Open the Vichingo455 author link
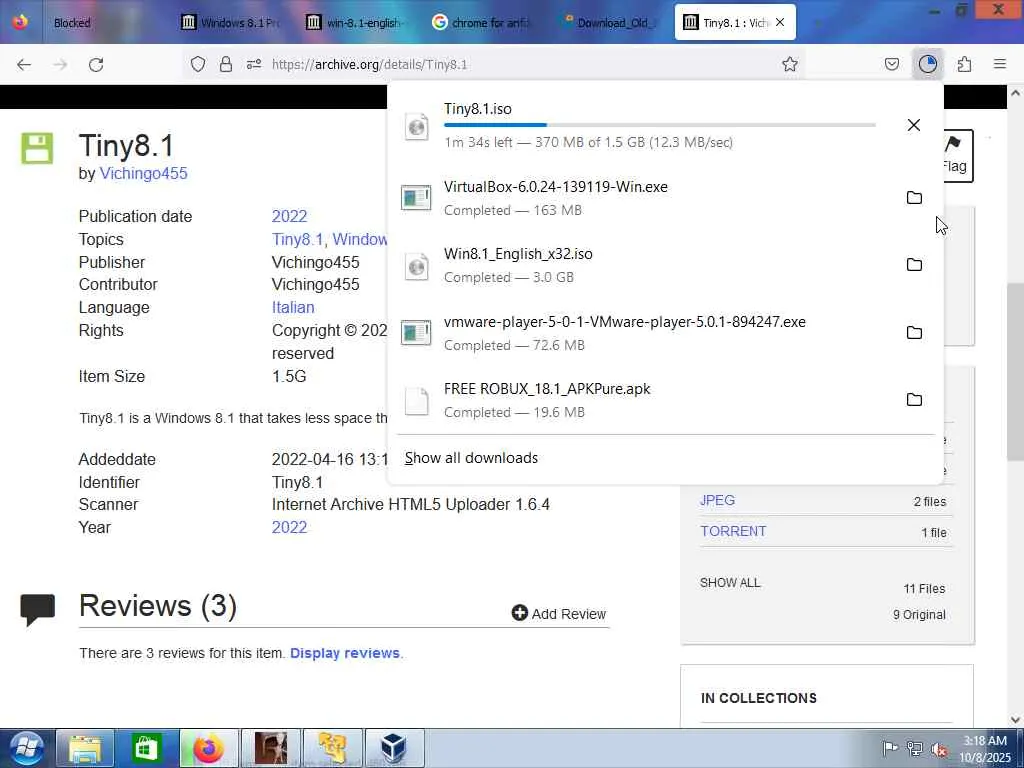The image size is (1024, 768). [x=143, y=173]
